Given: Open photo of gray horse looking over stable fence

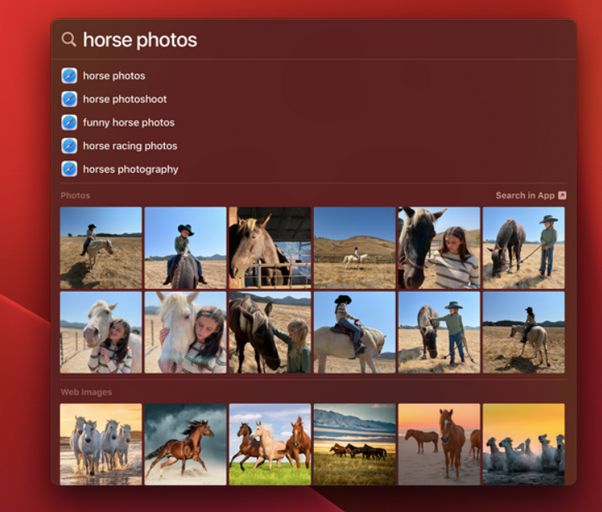Looking at the screenshot, I should 270,248.
